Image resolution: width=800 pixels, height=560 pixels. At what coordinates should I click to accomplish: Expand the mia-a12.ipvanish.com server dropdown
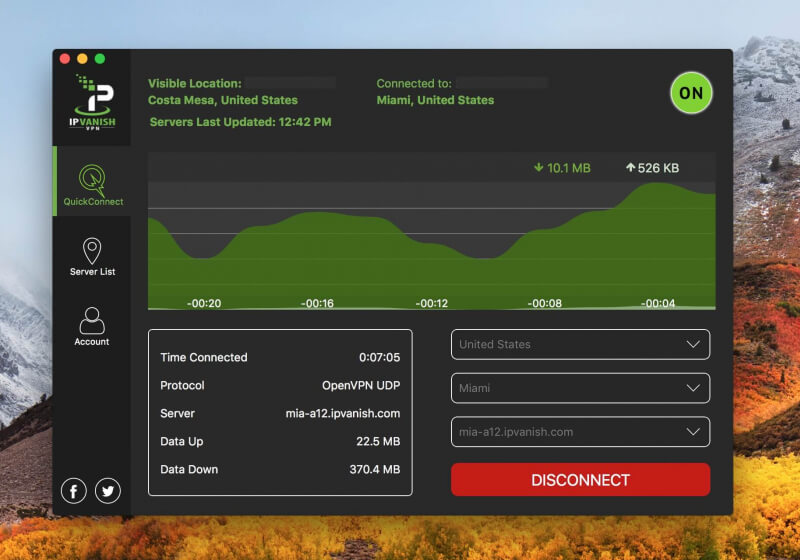[580, 432]
